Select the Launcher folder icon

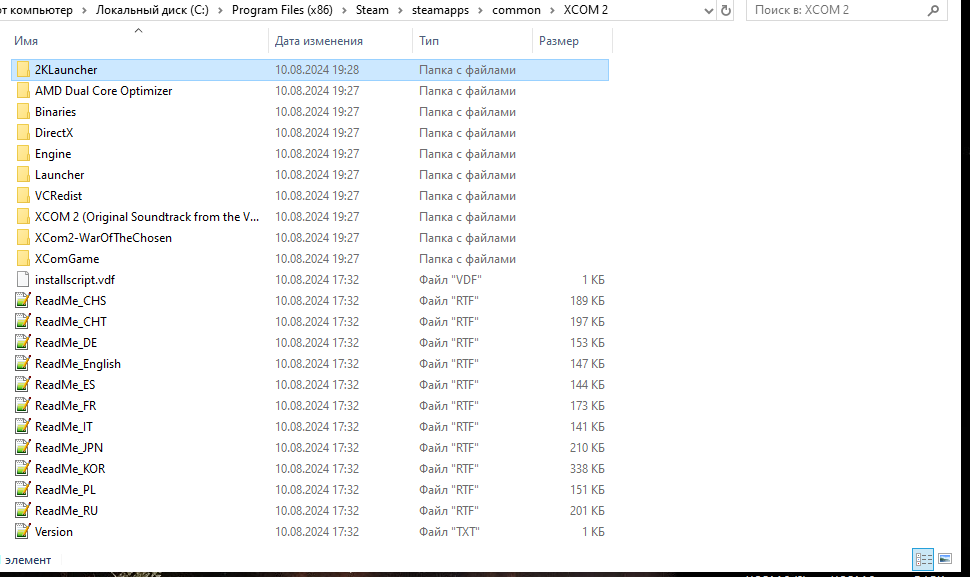[x=23, y=175]
